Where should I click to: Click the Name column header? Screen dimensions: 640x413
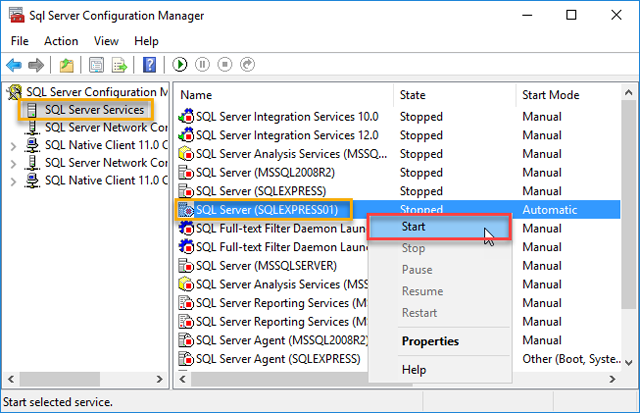(284, 95)
